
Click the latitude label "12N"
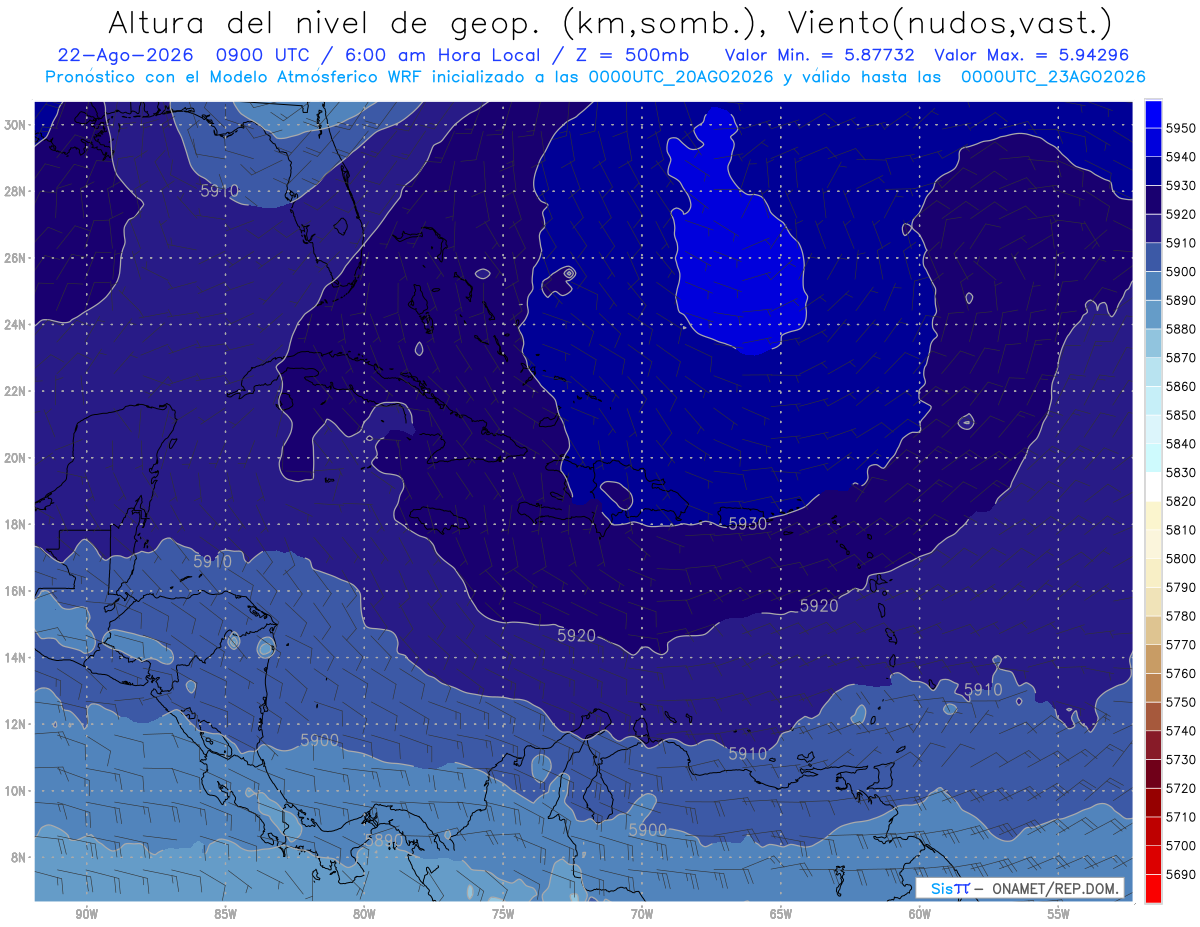click(x=15, y=724)
